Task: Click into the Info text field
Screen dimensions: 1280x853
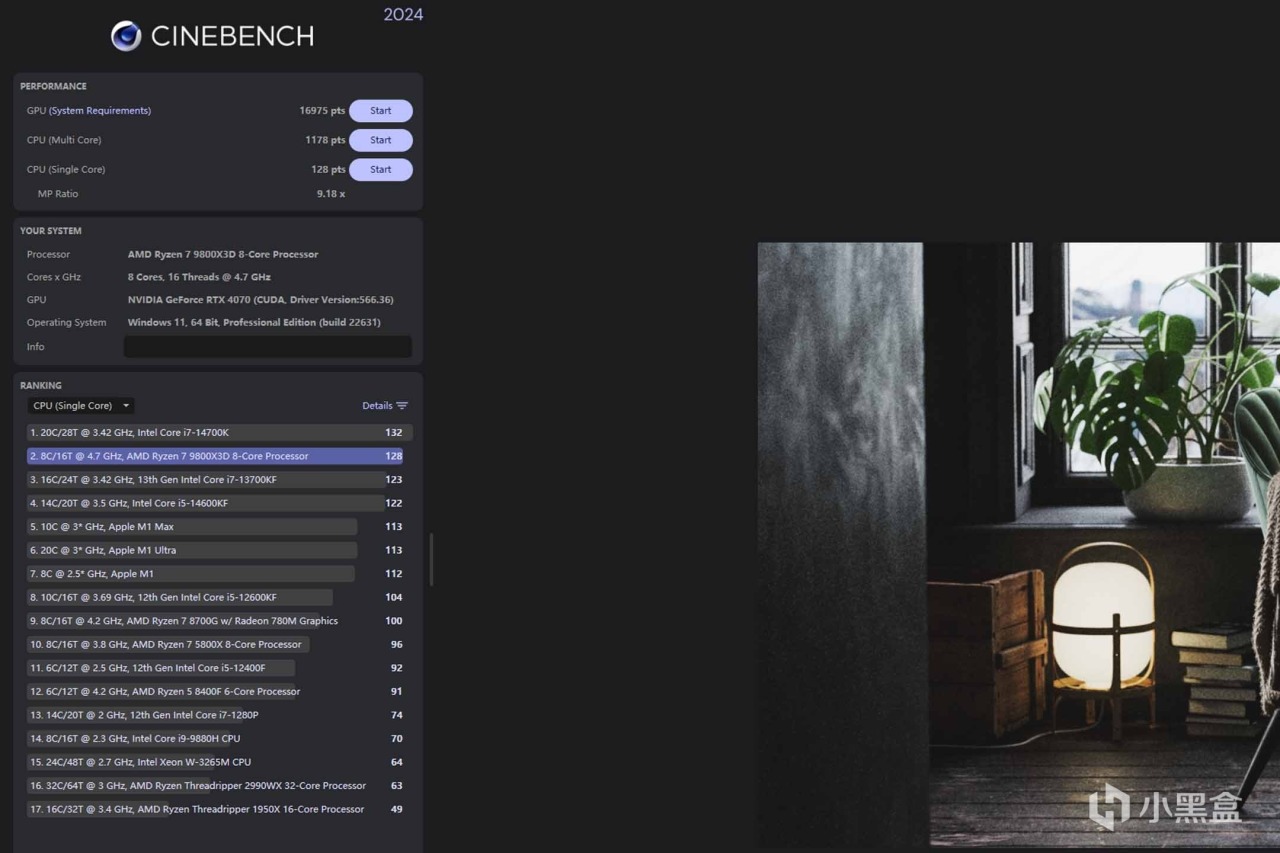Action: pos(268,347)
